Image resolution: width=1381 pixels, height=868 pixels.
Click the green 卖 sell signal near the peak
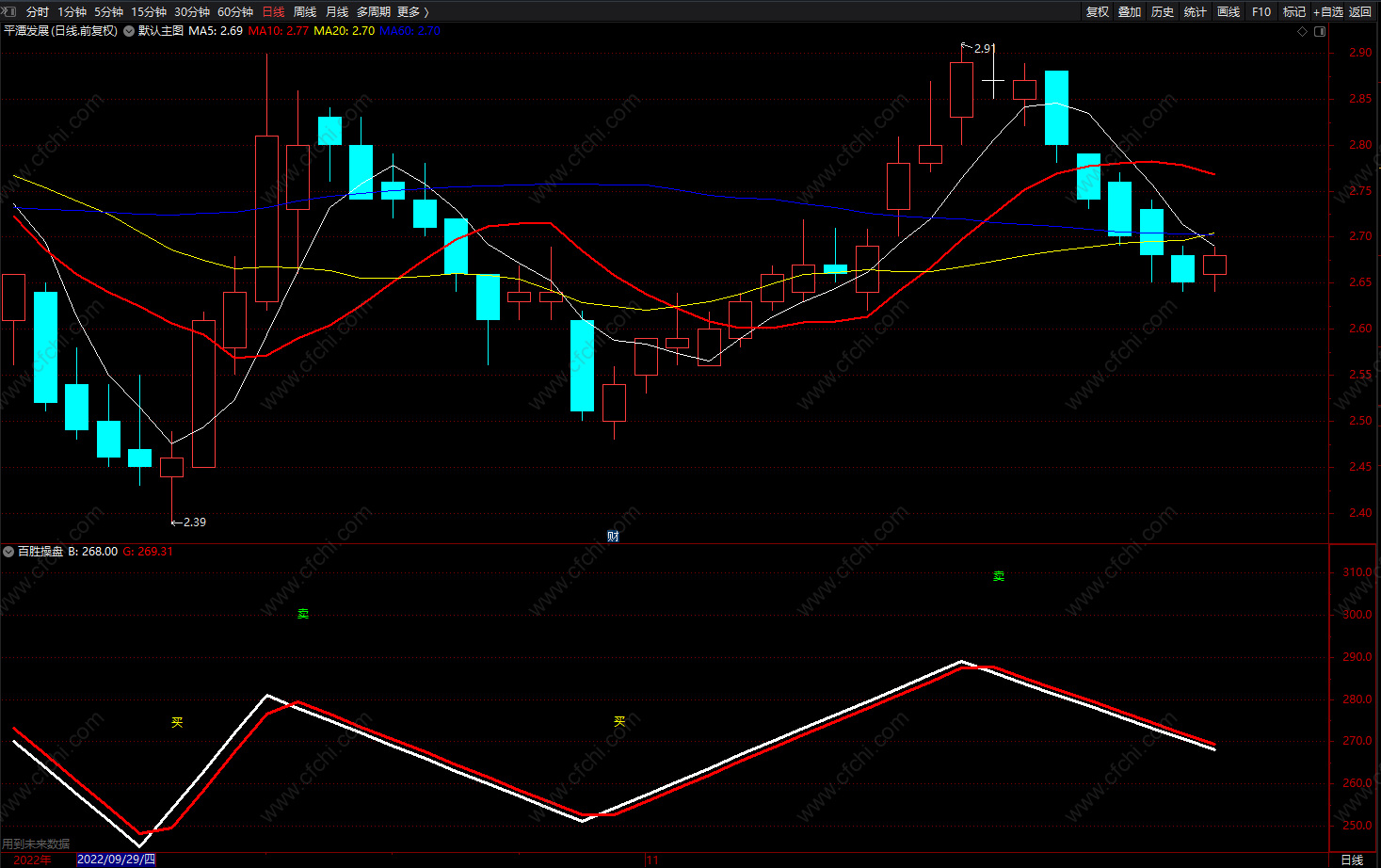pos(999,576)
